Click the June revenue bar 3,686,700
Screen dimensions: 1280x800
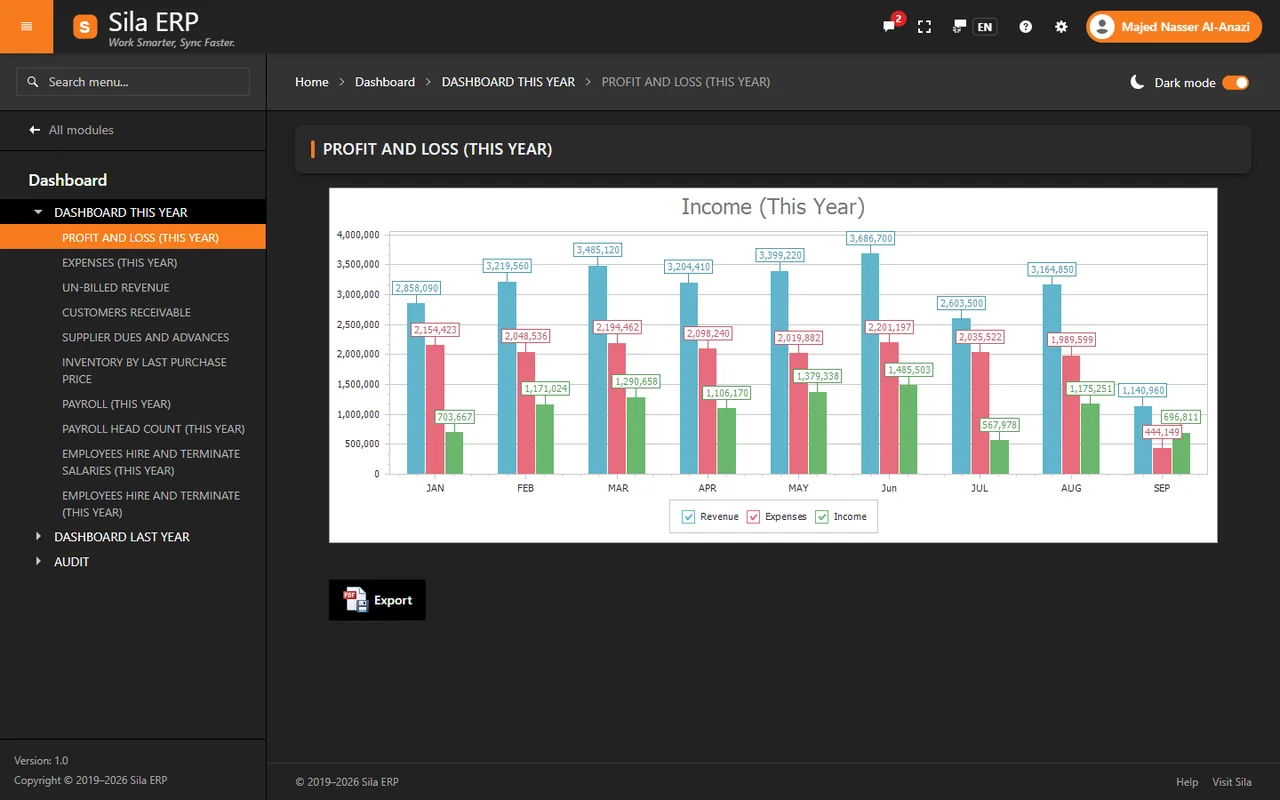(870, 363)
